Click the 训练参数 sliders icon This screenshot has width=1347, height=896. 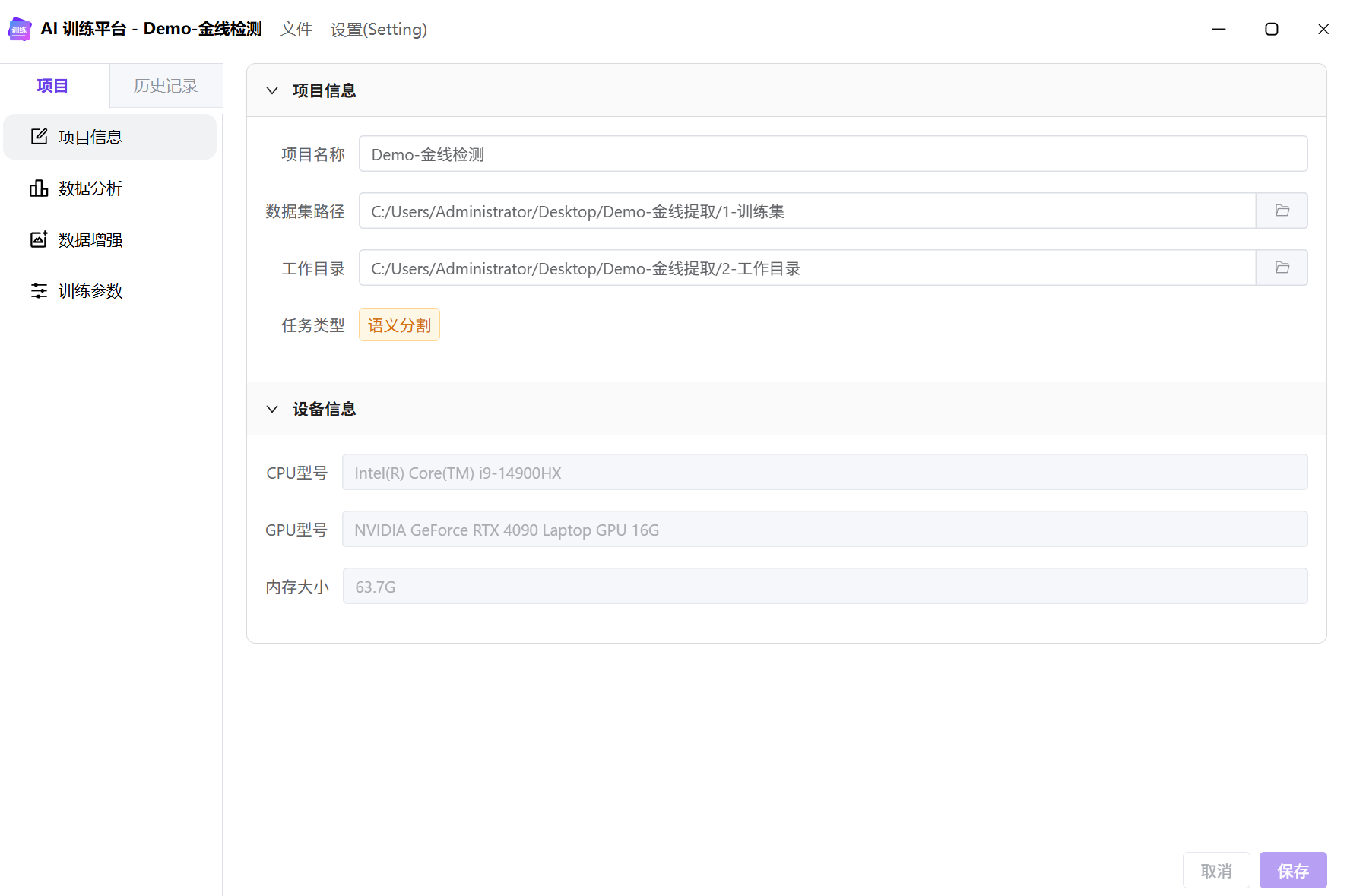point(39,291)
